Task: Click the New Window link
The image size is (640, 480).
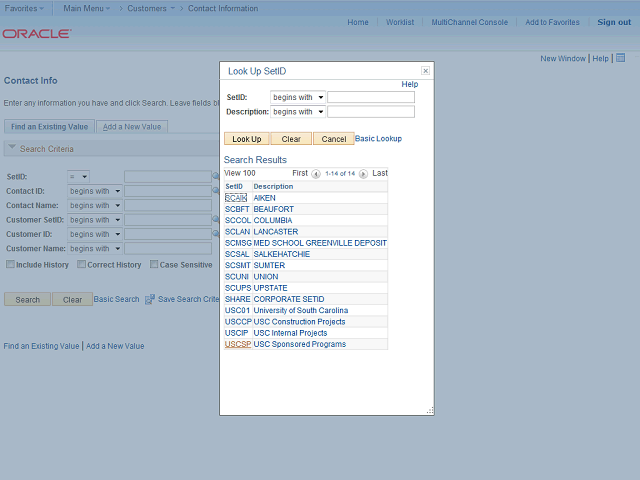Action: 563,58
